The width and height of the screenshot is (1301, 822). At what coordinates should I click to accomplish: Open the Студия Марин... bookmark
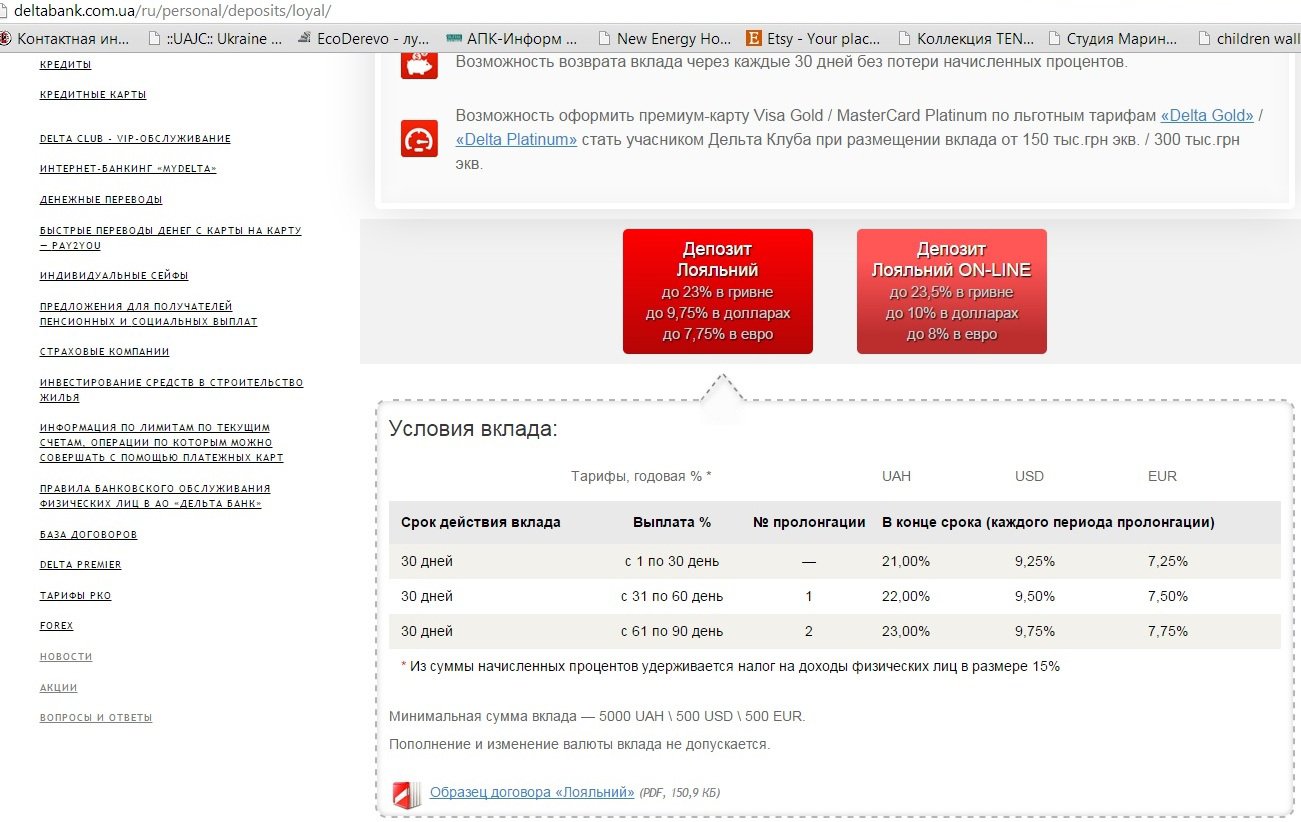[1114, 39]
